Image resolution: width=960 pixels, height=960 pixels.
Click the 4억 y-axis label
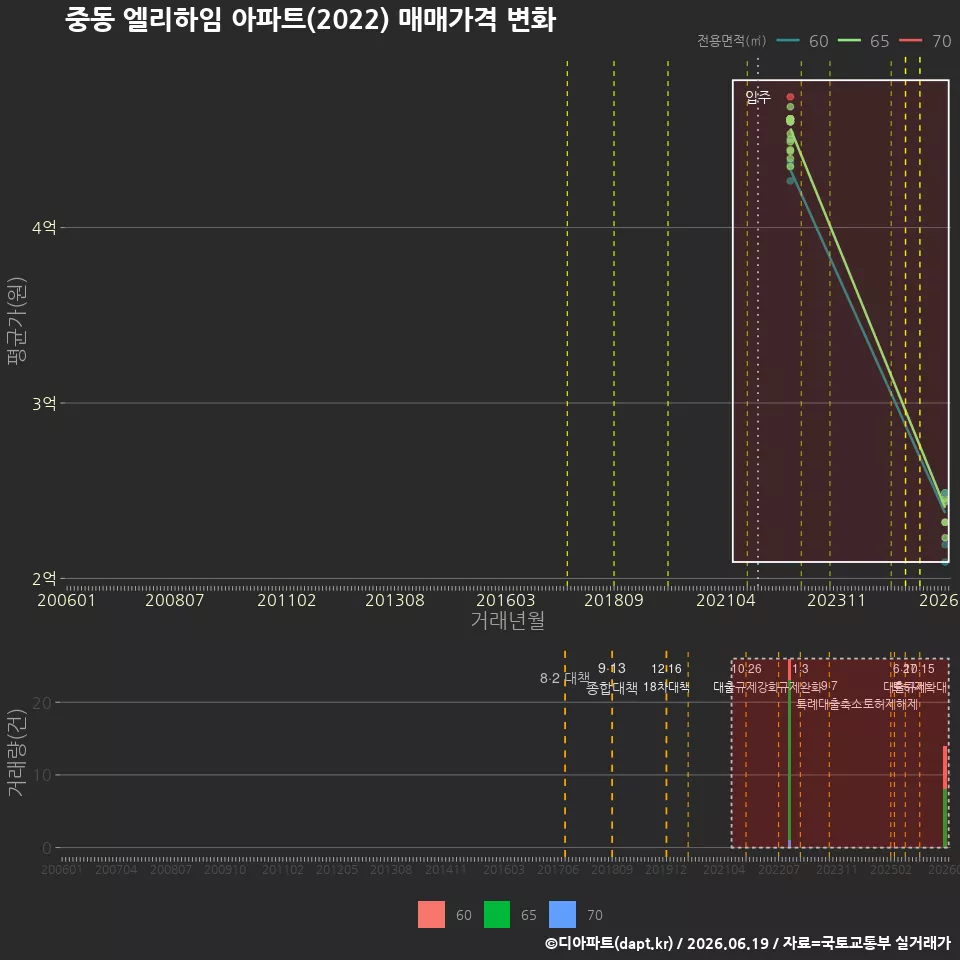pyautogui.click(x=44, y=228)
